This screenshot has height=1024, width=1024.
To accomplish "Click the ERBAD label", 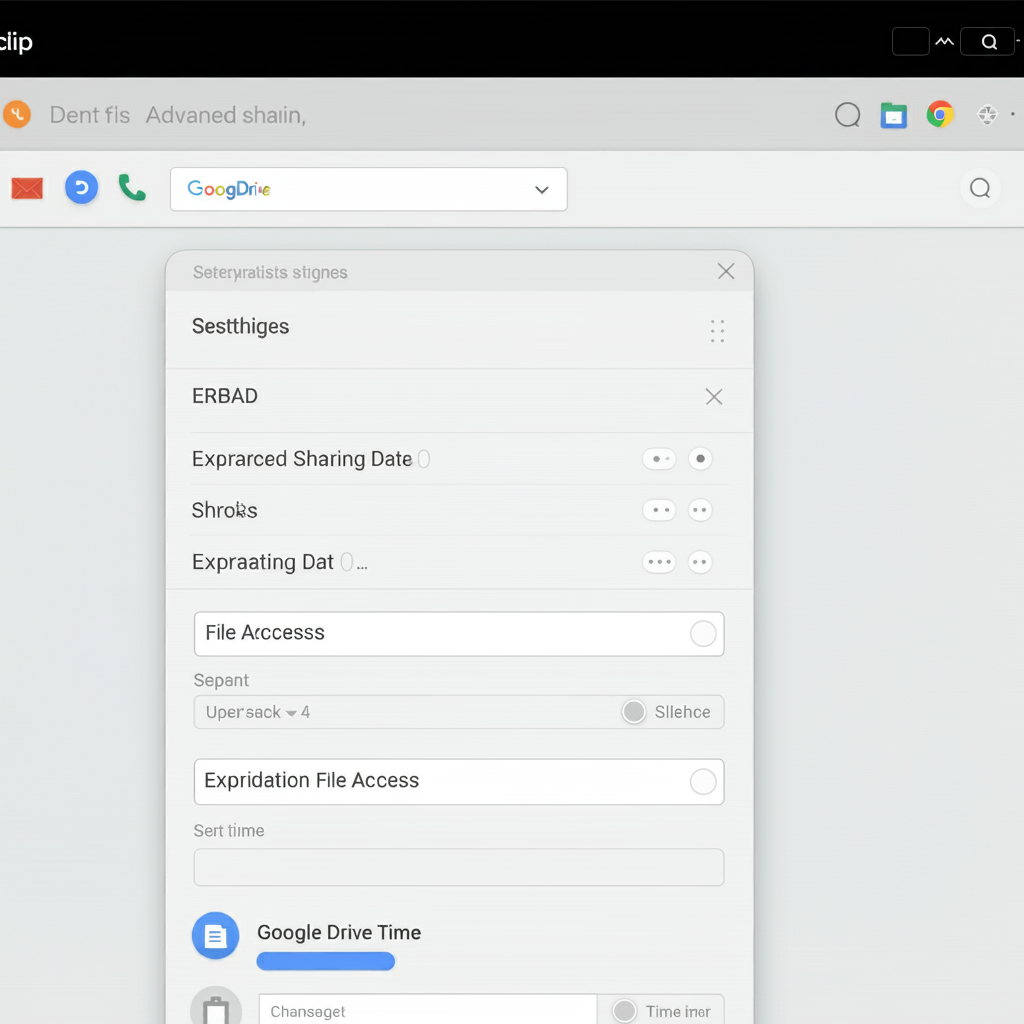I will click(225, 396).
